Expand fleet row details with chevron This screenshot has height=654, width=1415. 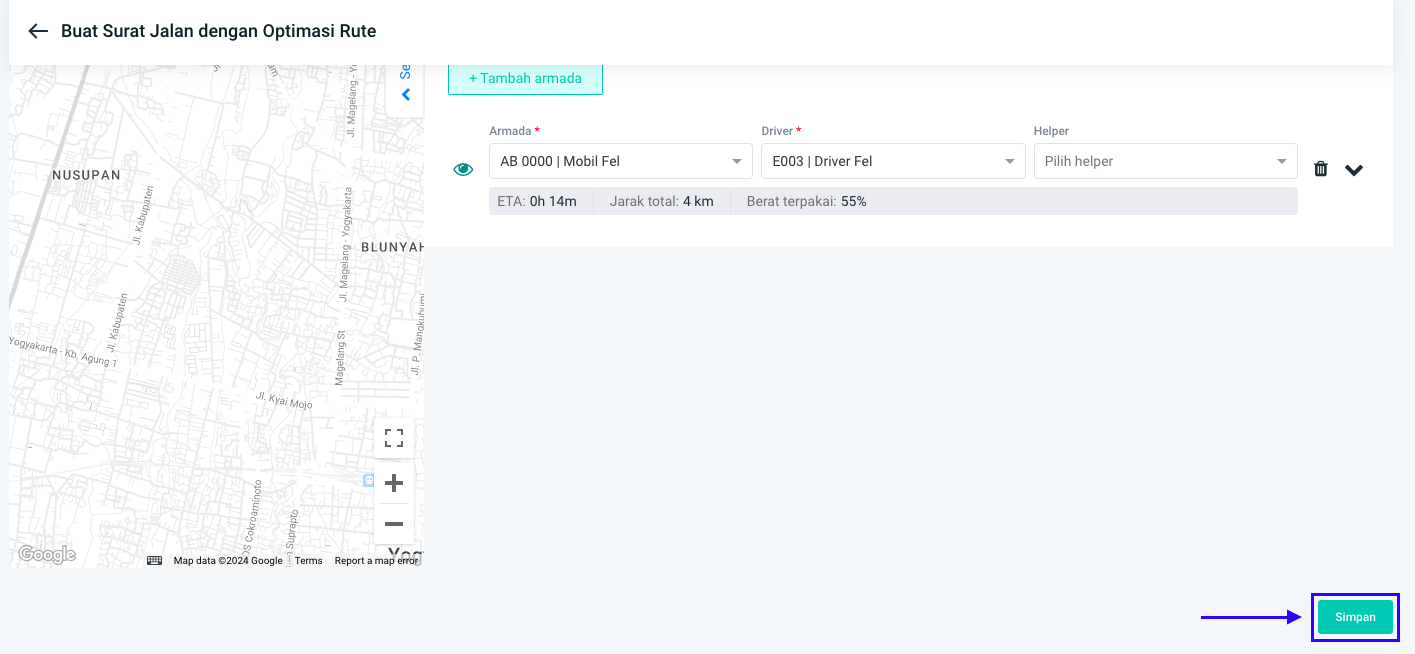1354,170
